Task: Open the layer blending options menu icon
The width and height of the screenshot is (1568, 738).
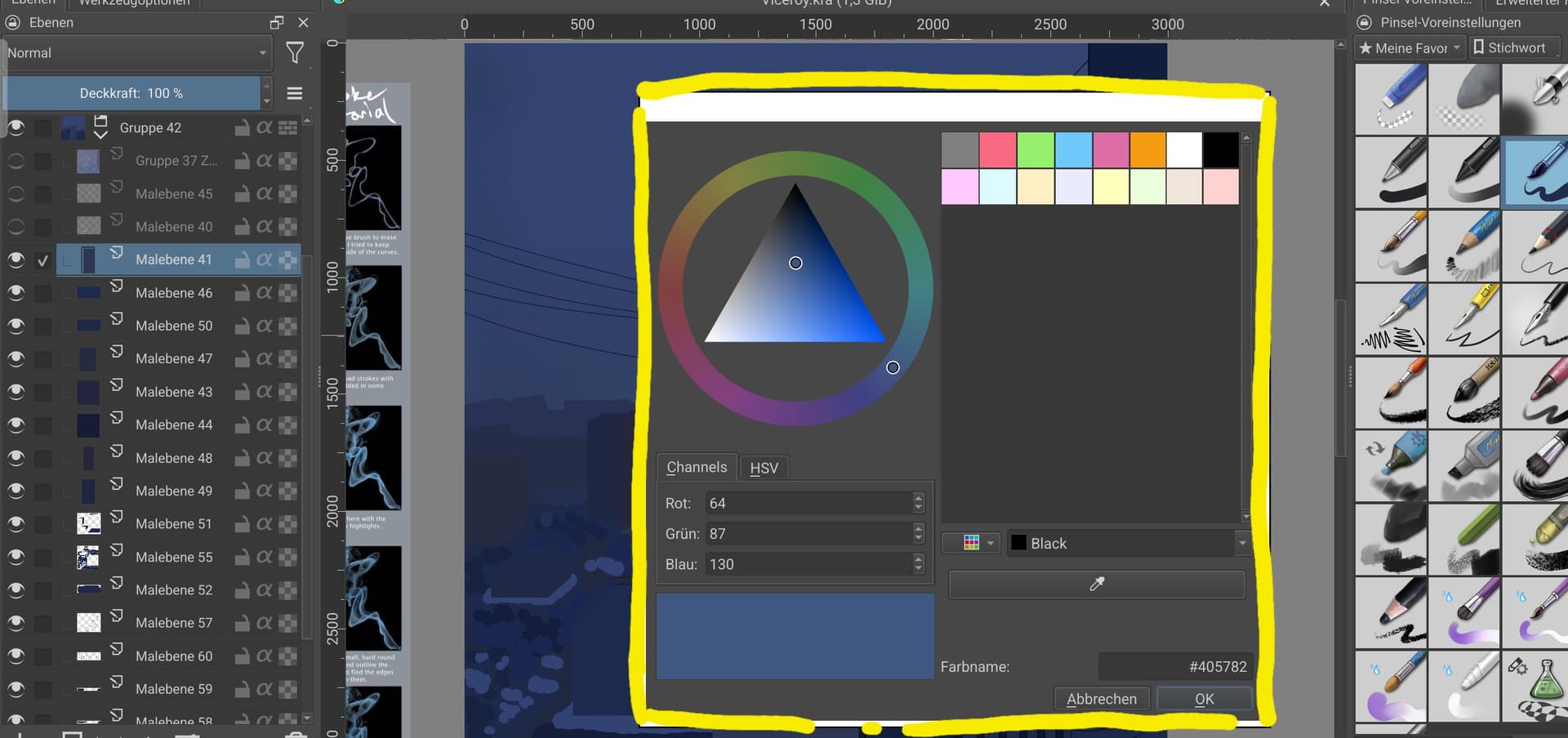Action: pyautogui.click(x=295, y=93)
